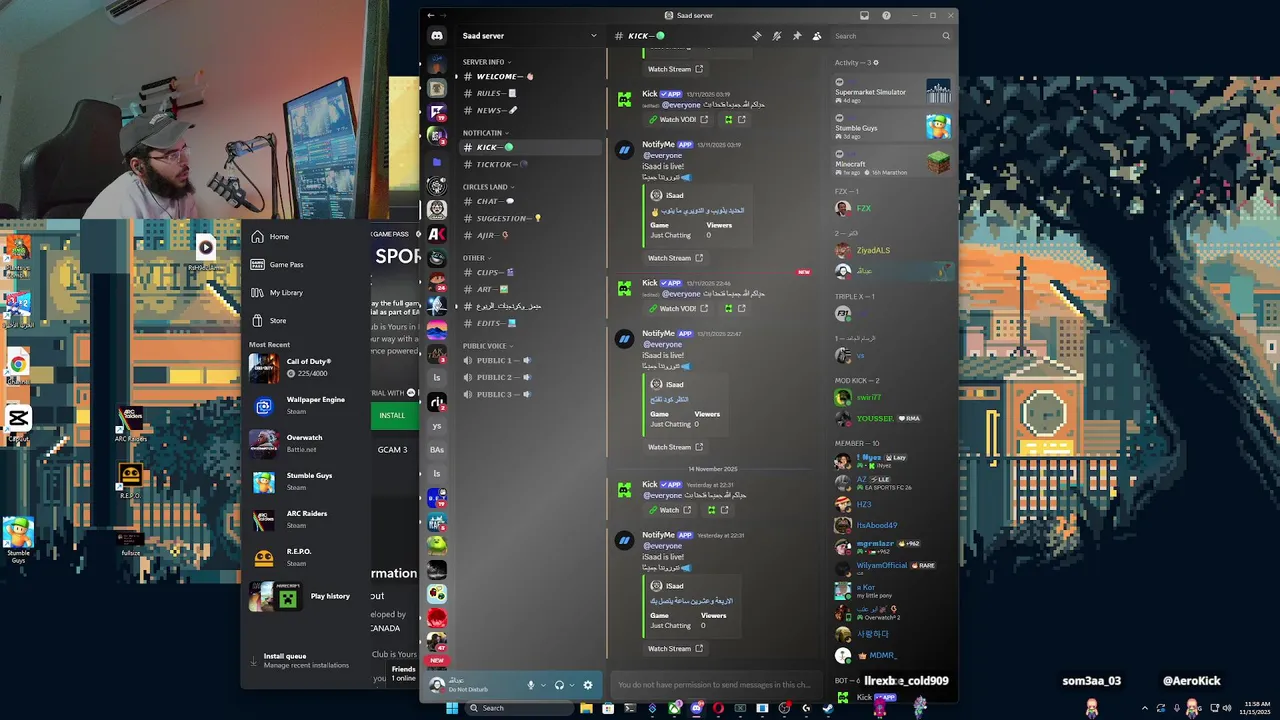
Task: Open server folder icon in server list
Action: click(x=437, y=162)
